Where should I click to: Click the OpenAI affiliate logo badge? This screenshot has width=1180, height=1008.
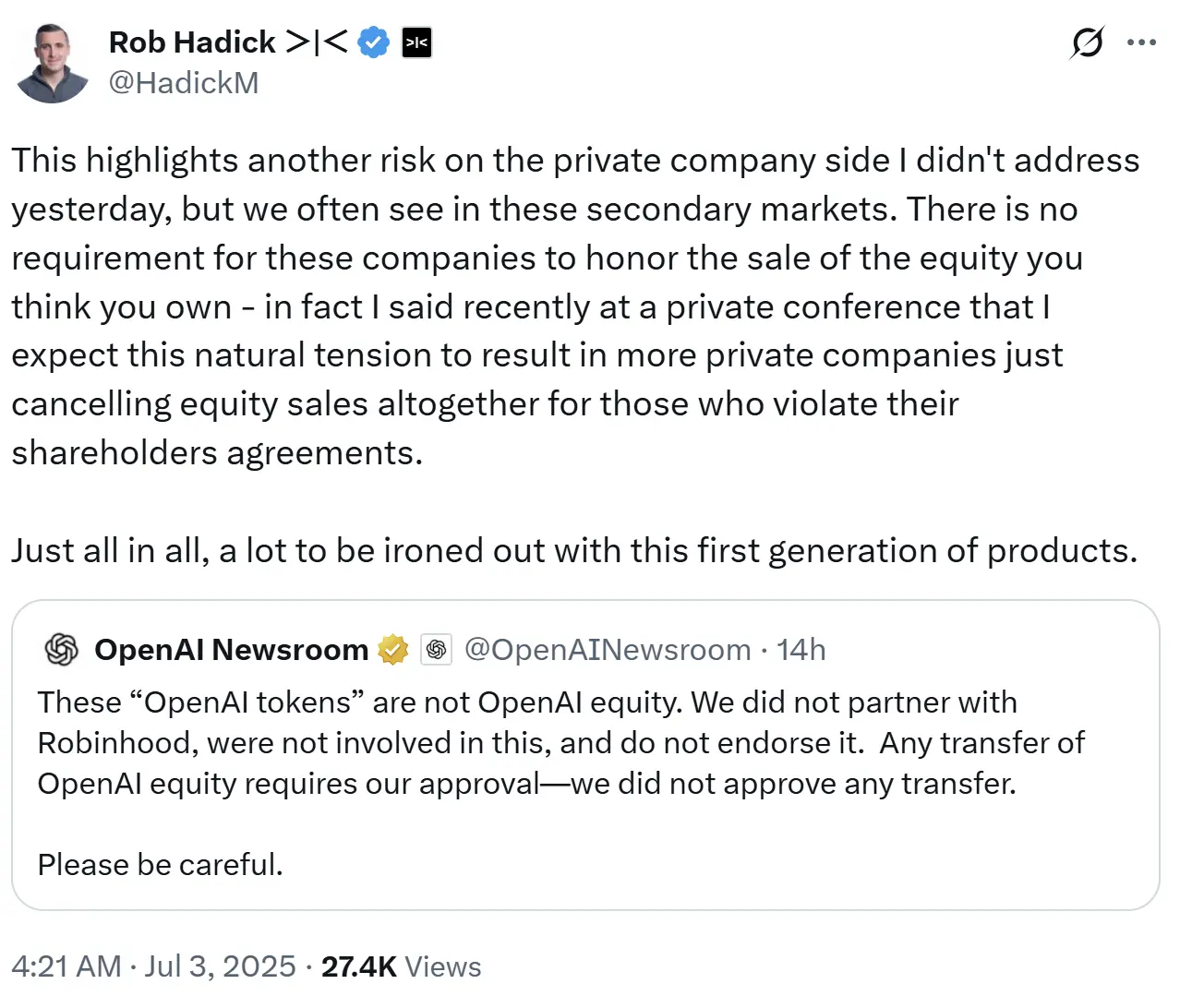436,650
